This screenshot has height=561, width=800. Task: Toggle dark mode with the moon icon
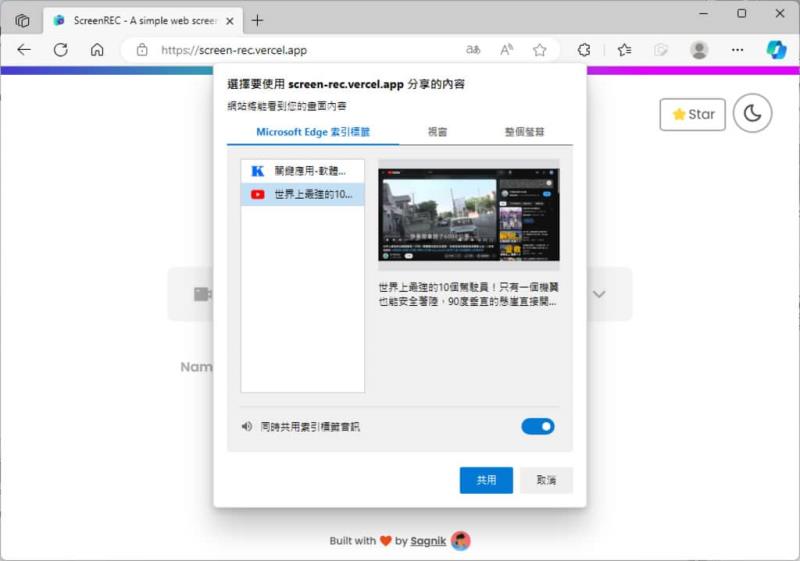752,113
